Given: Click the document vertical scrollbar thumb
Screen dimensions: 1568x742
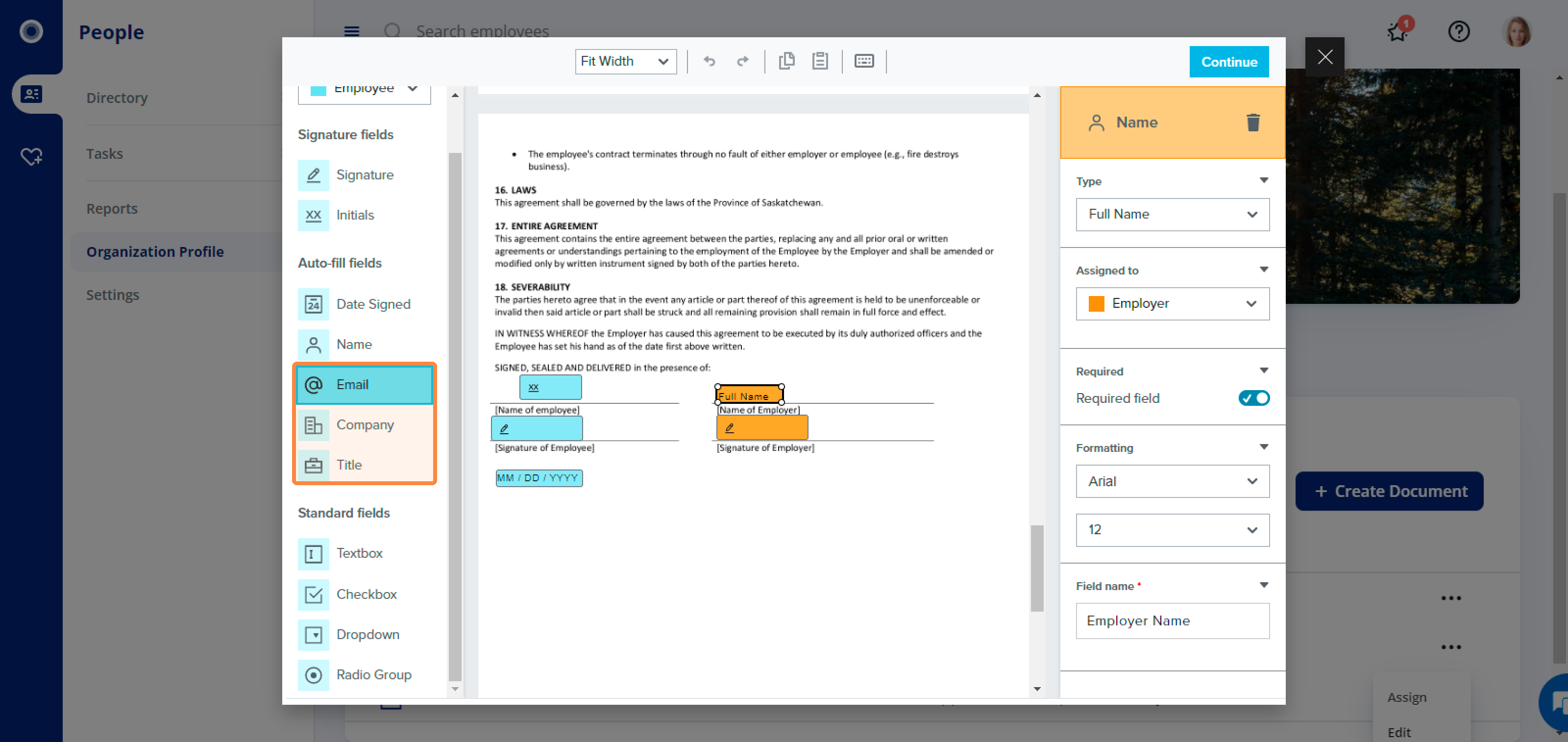Looking at the screenshot, I should click(1037, 568).
